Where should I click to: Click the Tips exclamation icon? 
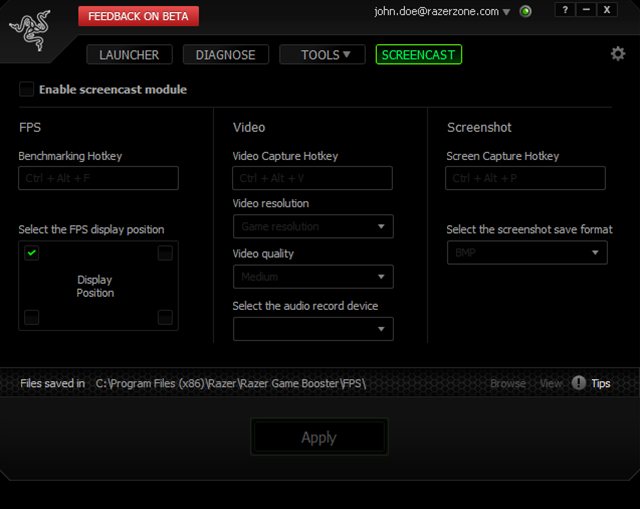(579, 383)
